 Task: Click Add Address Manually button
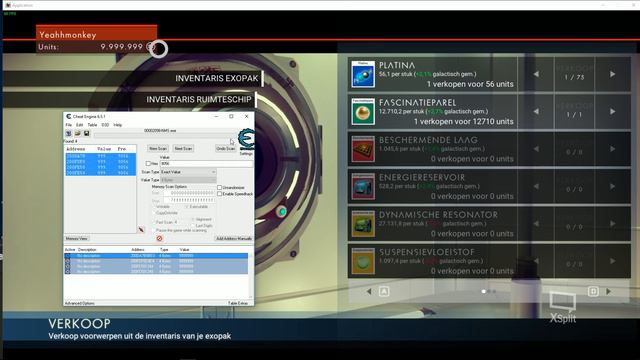(x=234, y=238)
